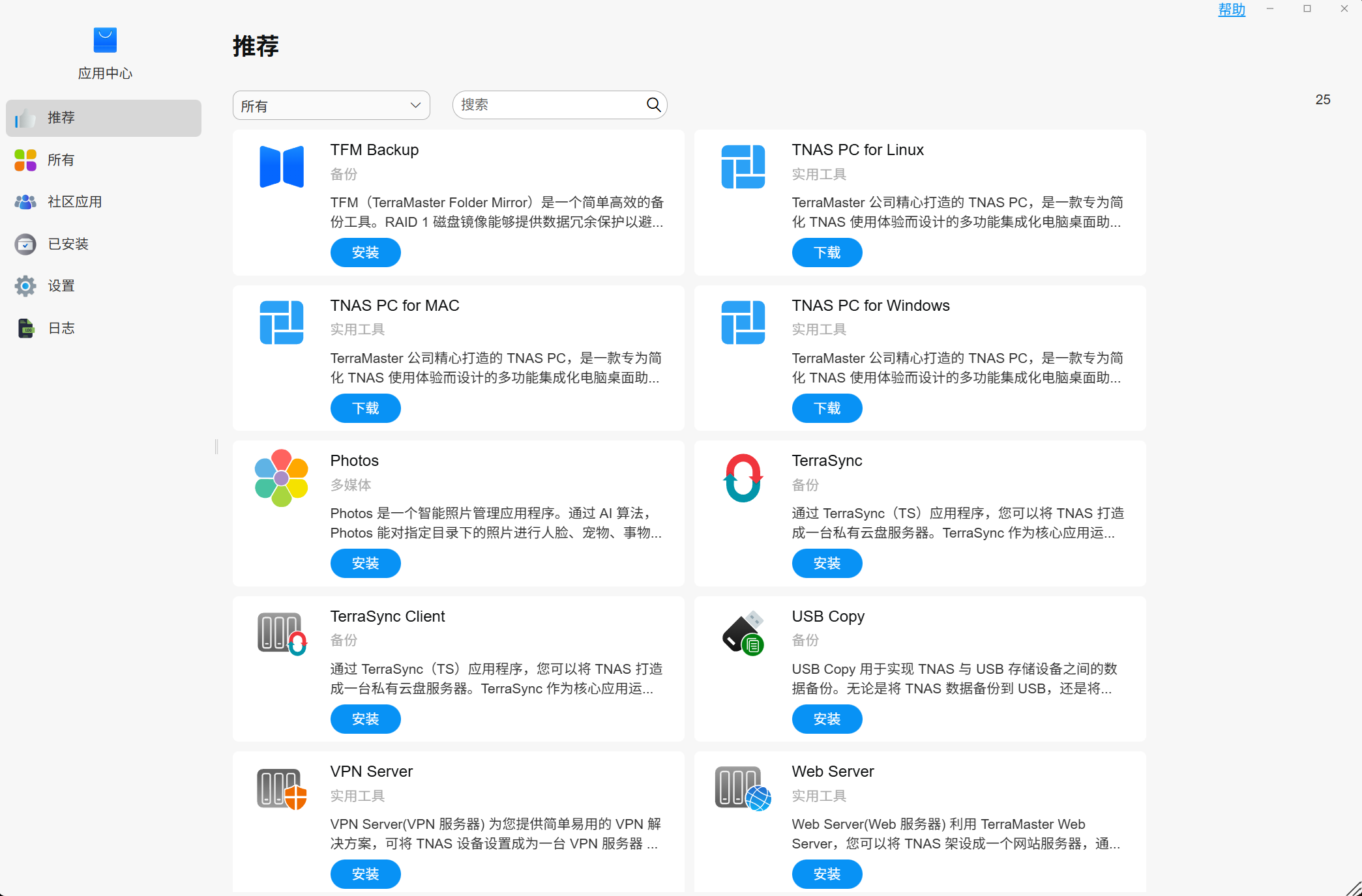Install TFM Backup with the 安装 button
The height and width of the screenshot is (896, 1362).
[x=365, y=253]
